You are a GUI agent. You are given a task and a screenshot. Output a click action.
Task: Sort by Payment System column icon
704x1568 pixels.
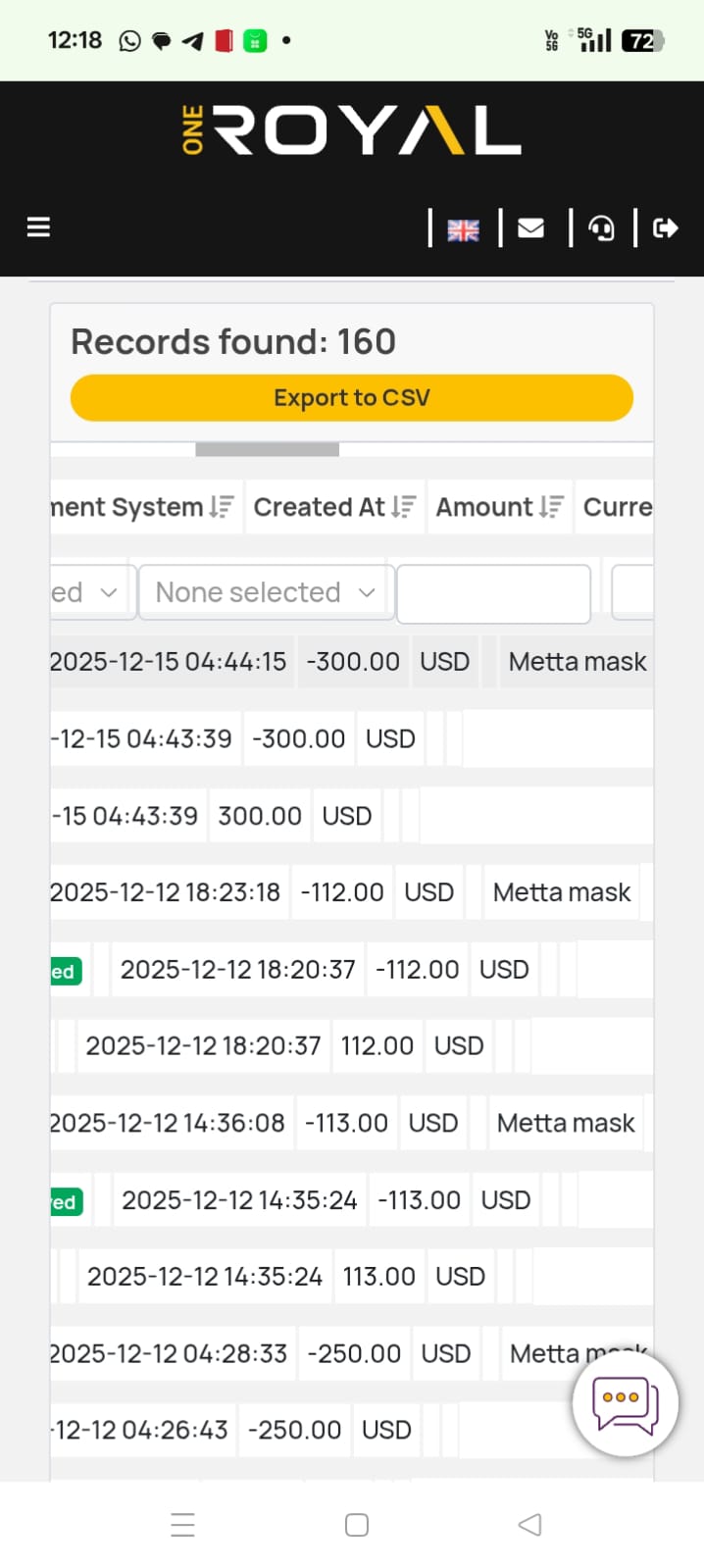pos(222,507)
